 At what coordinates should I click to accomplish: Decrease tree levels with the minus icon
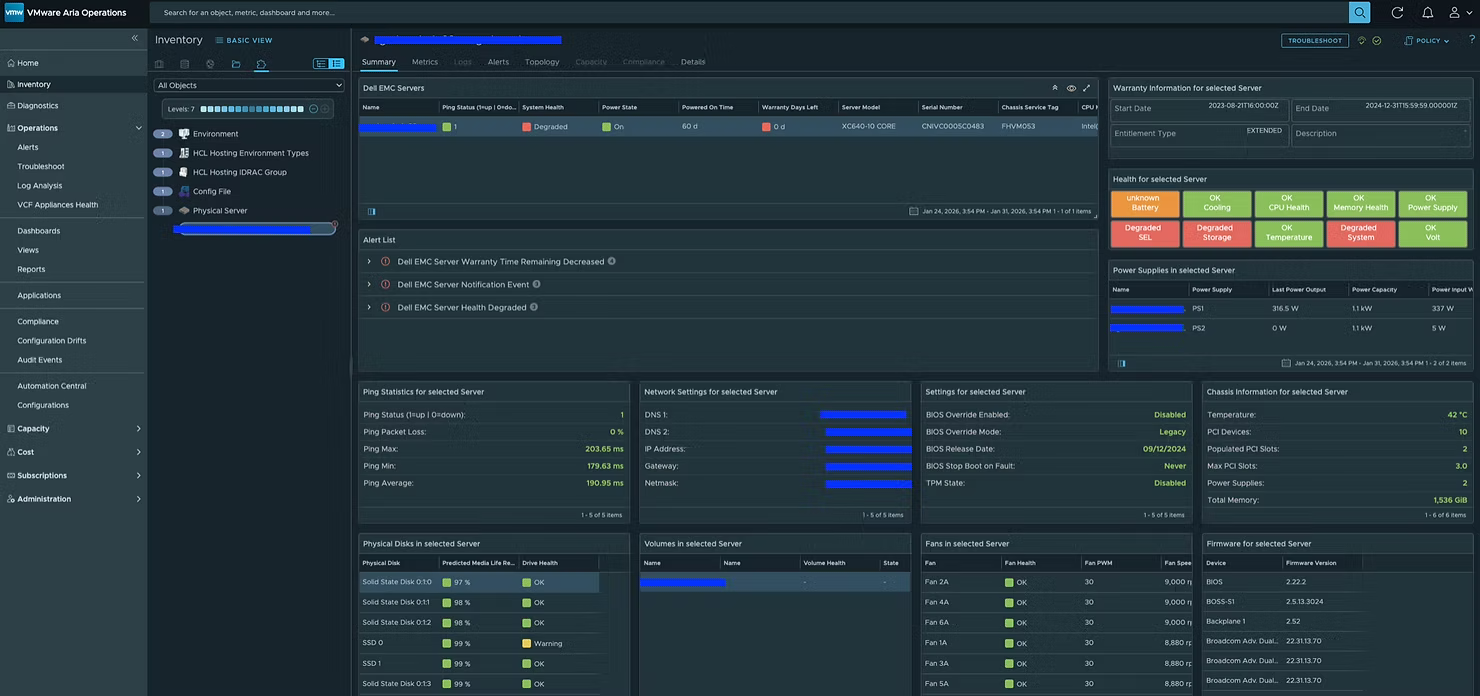pos(313,109)
